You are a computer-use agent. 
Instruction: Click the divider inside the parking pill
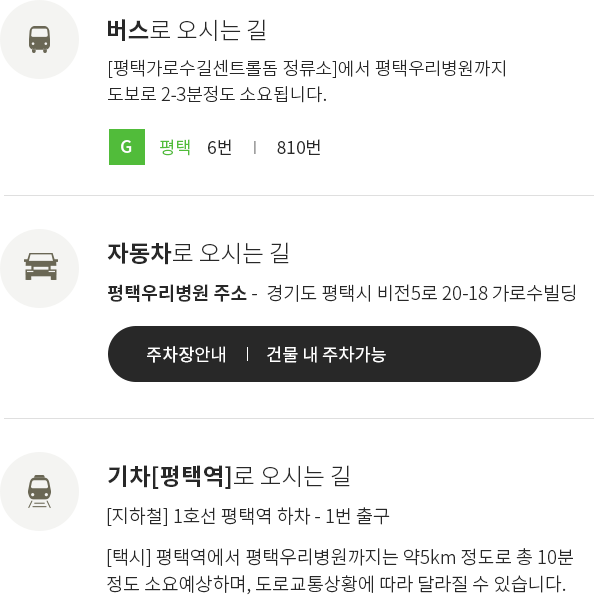click(247, 354)
